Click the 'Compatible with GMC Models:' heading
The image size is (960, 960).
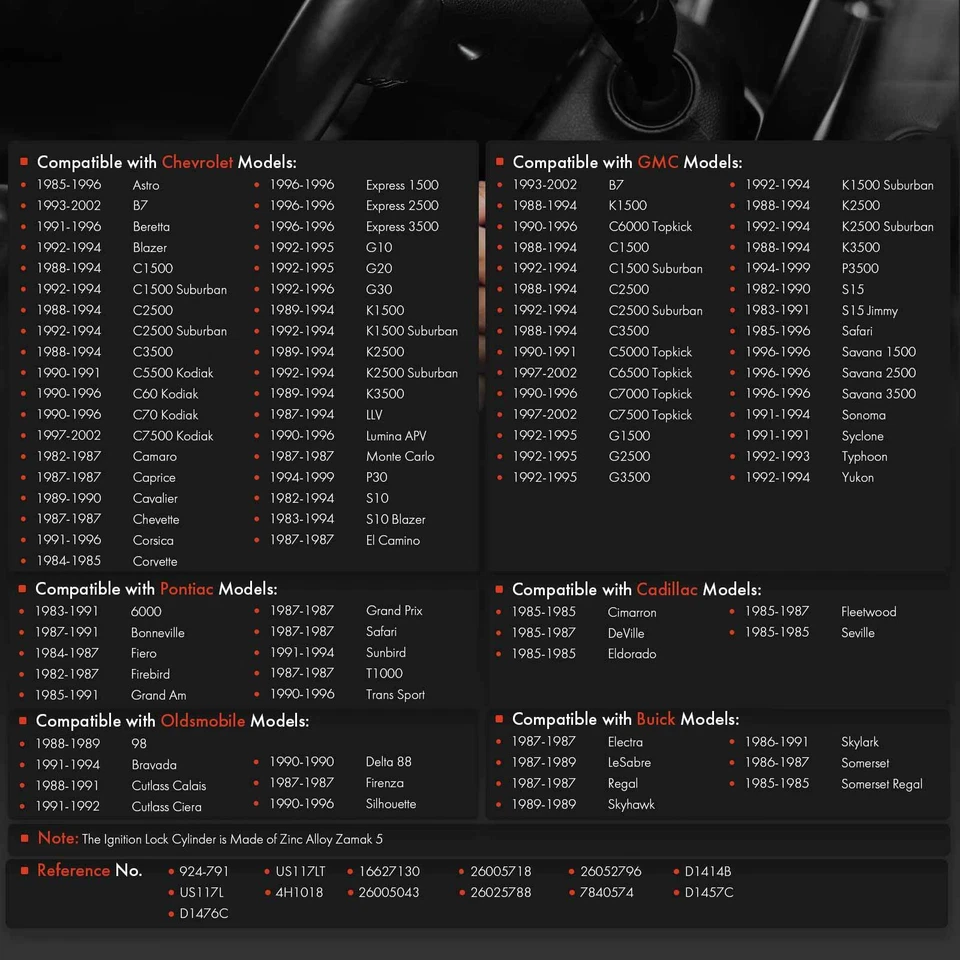[627, 162]
